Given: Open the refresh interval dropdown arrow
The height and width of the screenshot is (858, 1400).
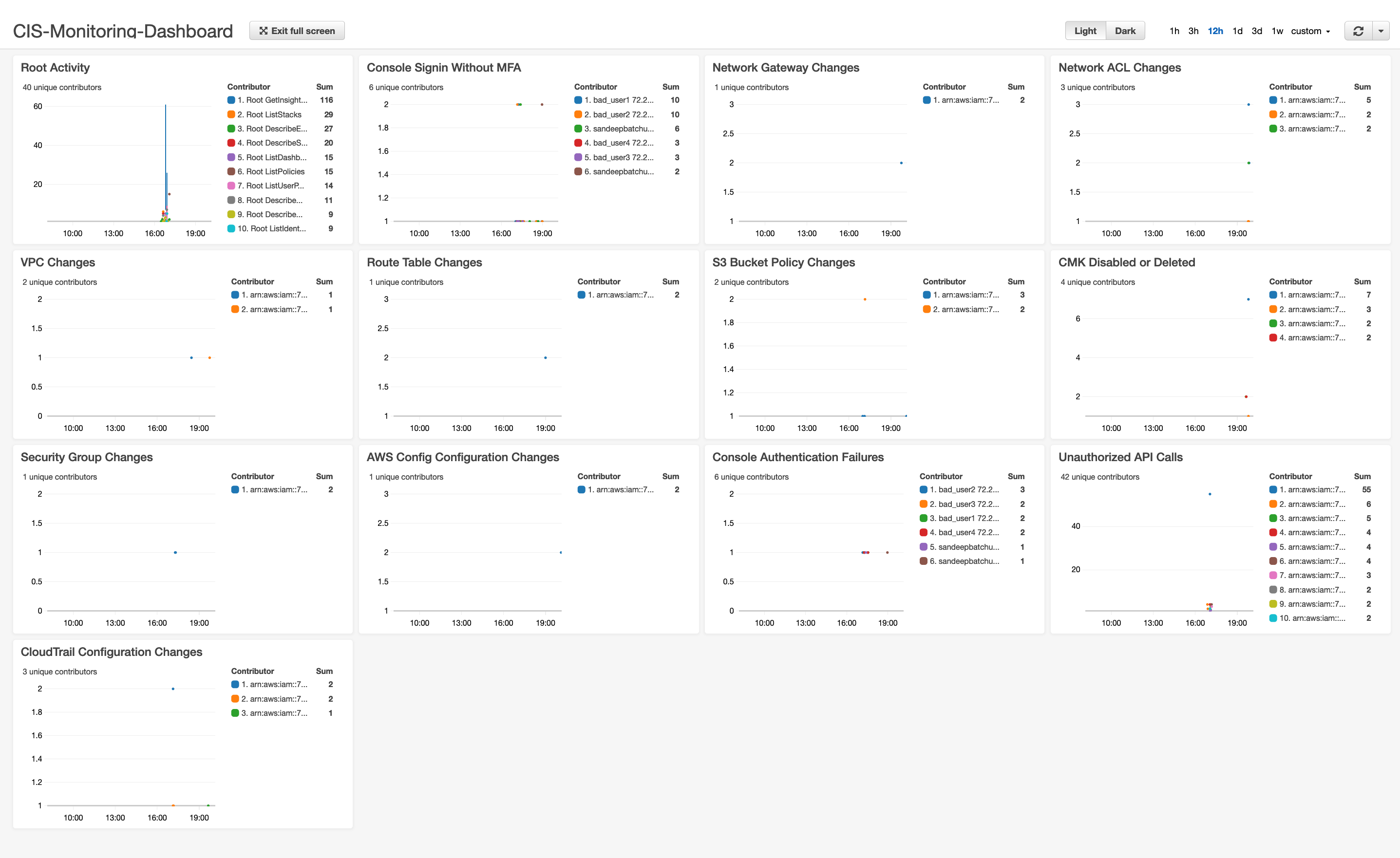Looking at the screenshot, I should pos(1381,31).
